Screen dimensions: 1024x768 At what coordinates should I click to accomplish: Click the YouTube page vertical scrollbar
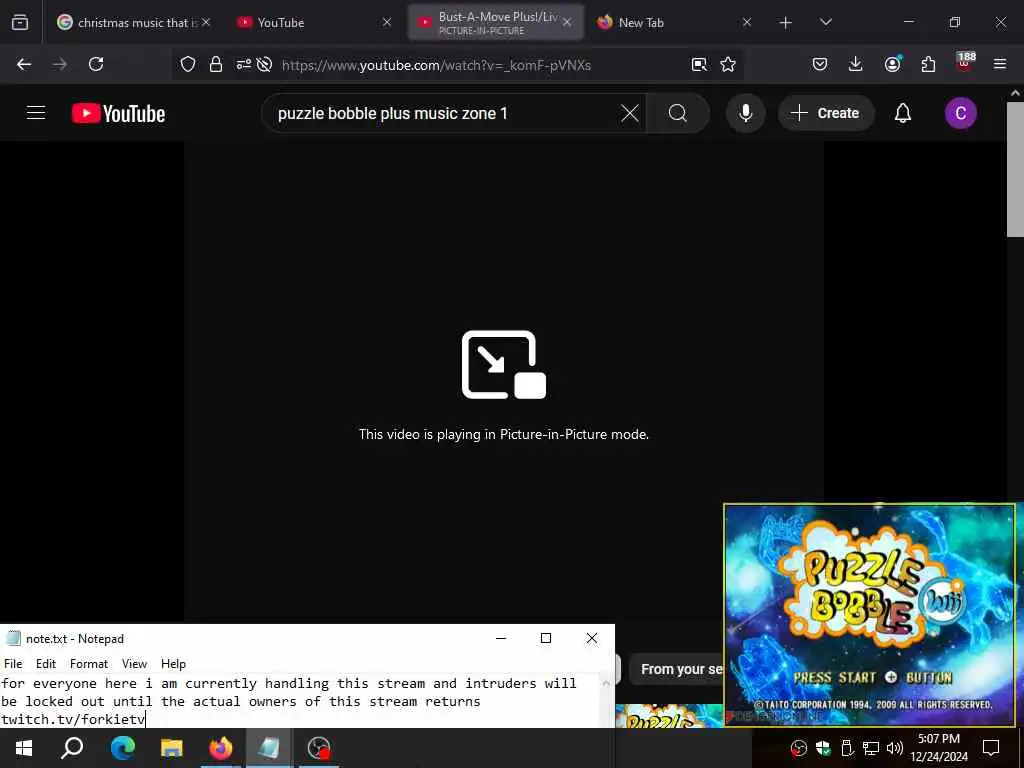pyautogui.click(x=1015, y=170)
